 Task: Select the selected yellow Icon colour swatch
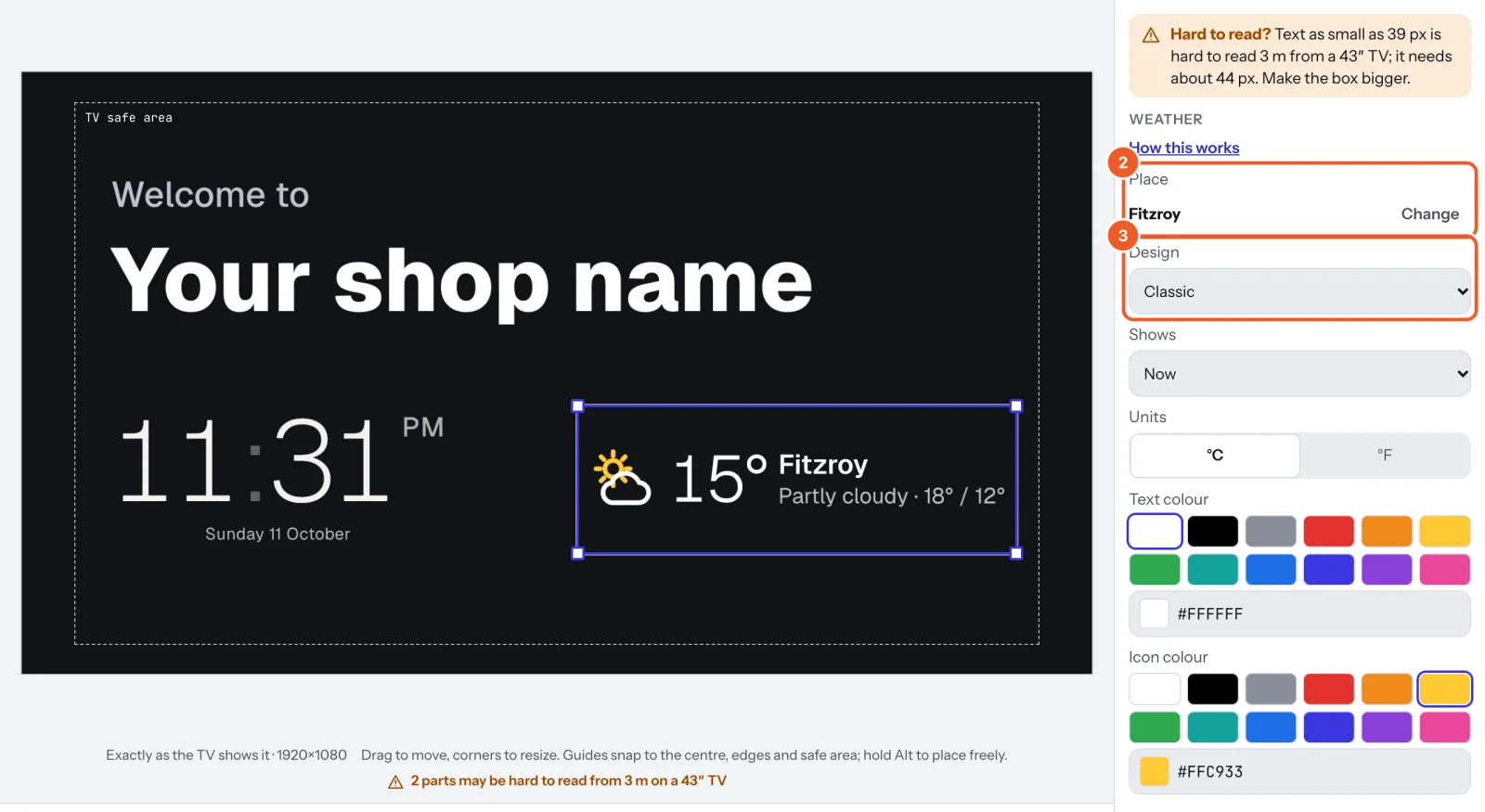[1445, 690]
